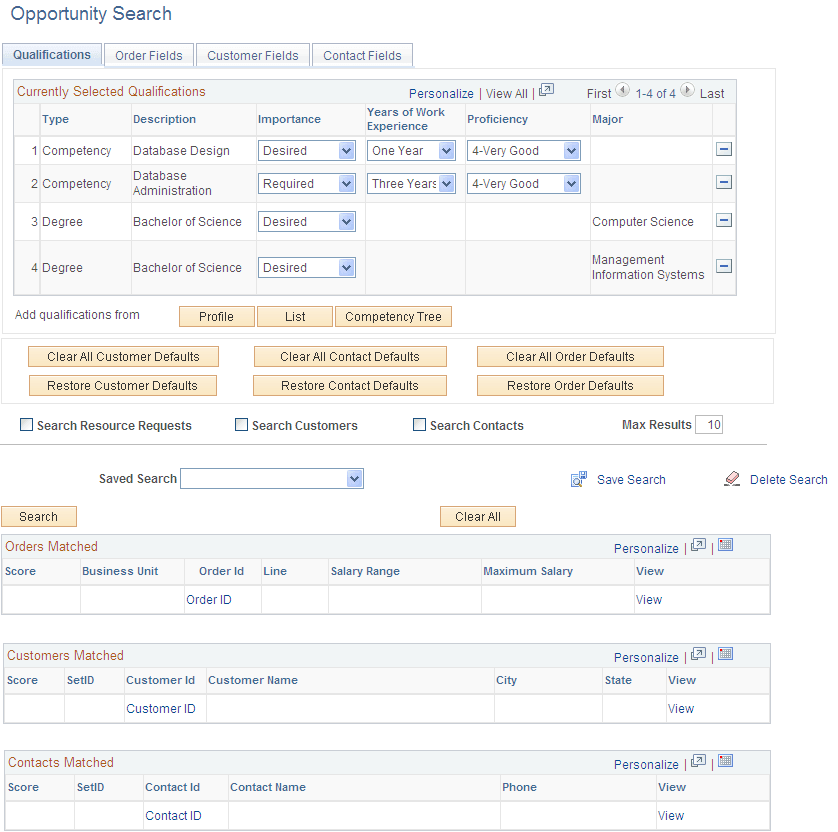
Task: Open Orders Matched in new window icon
Action: [x=698, y=547]
